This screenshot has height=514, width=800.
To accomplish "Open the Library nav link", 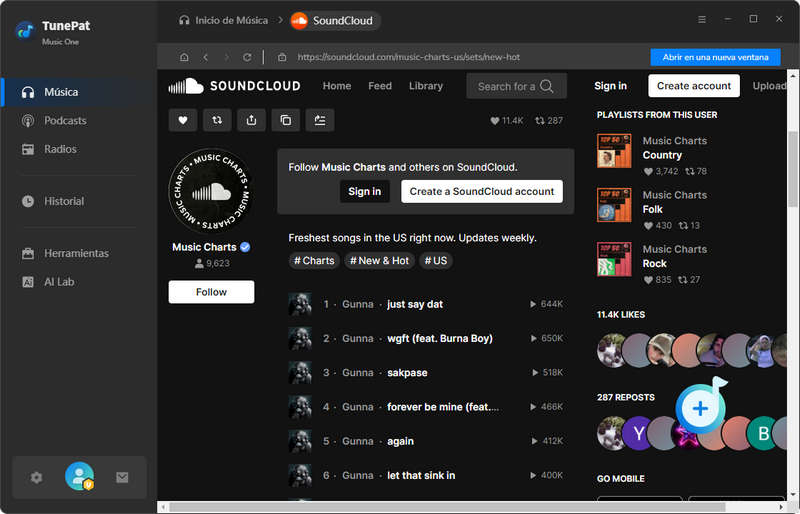I will [x=426, y=86].
